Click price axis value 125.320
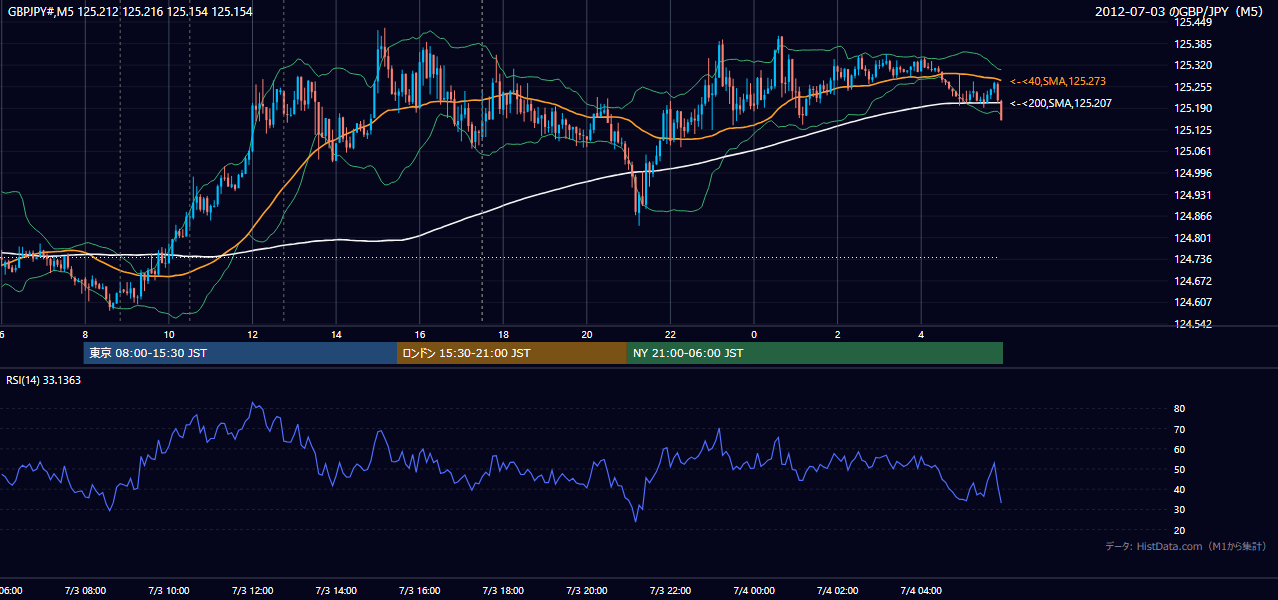The image size is (1278, 600). [1193, 65]
